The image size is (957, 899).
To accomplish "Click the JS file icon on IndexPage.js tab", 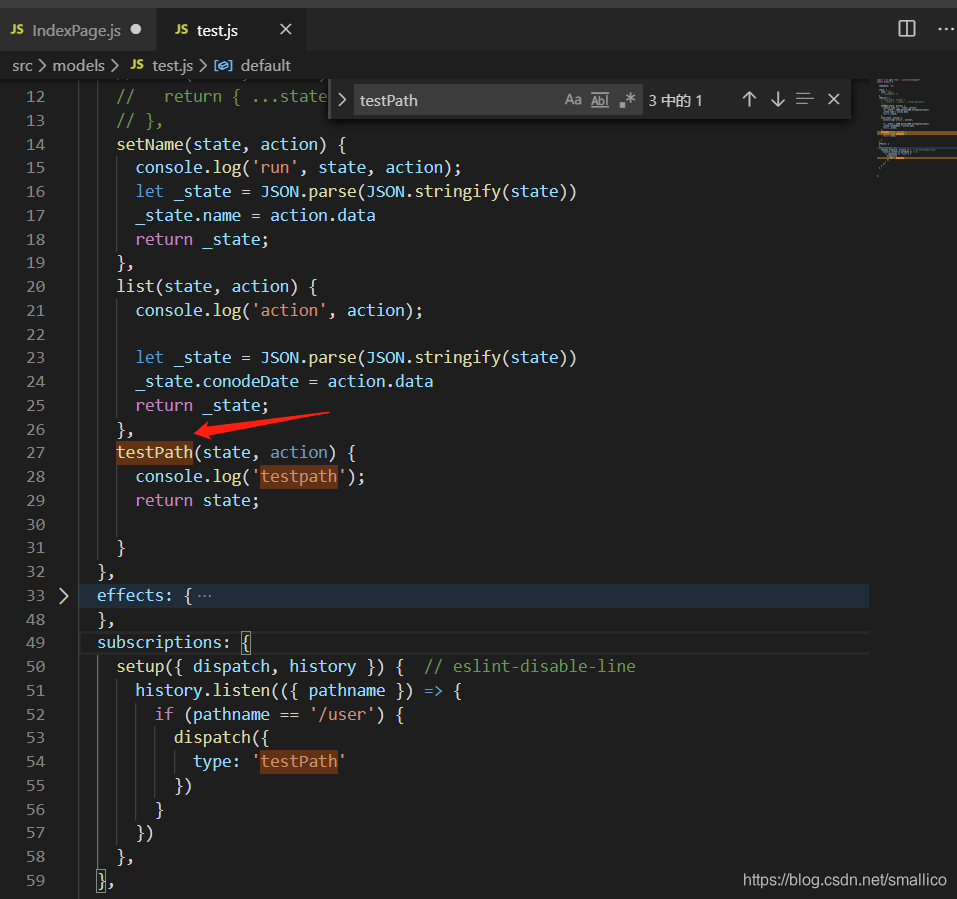I will [x=17, y=29].
